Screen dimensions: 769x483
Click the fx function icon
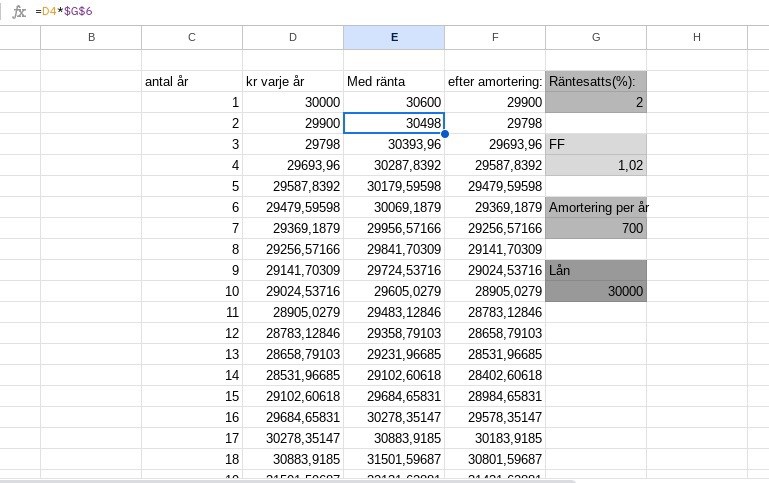[x=19, y=11]
